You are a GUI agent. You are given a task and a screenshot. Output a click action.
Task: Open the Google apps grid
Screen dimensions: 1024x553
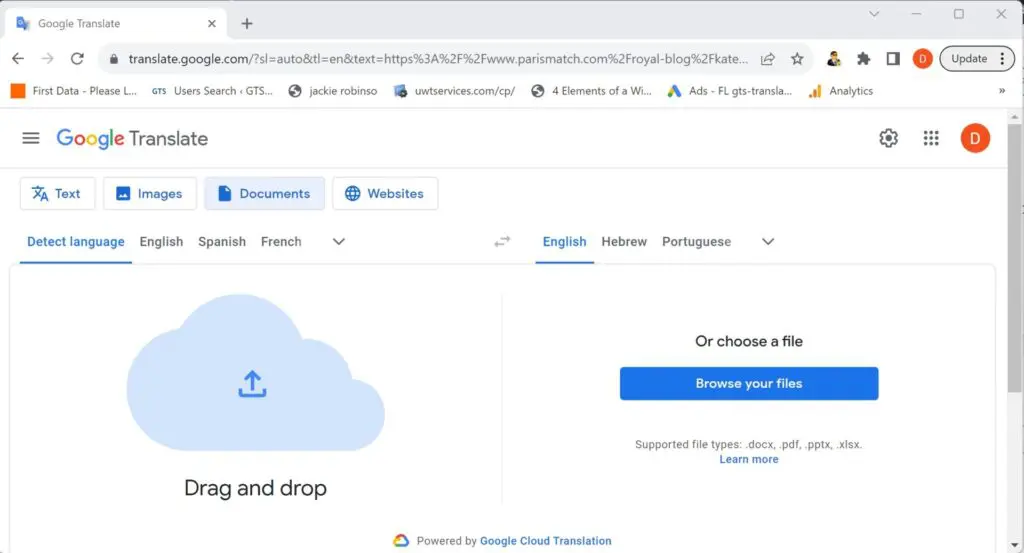931,138
